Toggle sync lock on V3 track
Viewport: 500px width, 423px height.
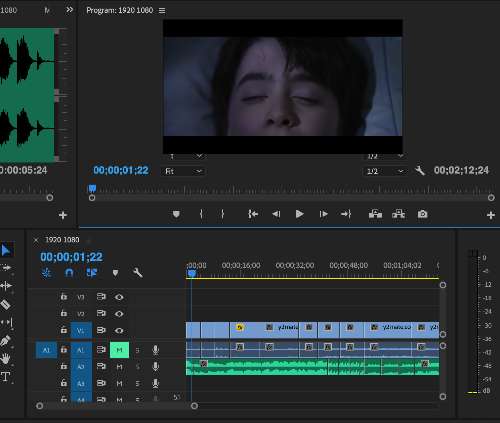click(101, 297)
